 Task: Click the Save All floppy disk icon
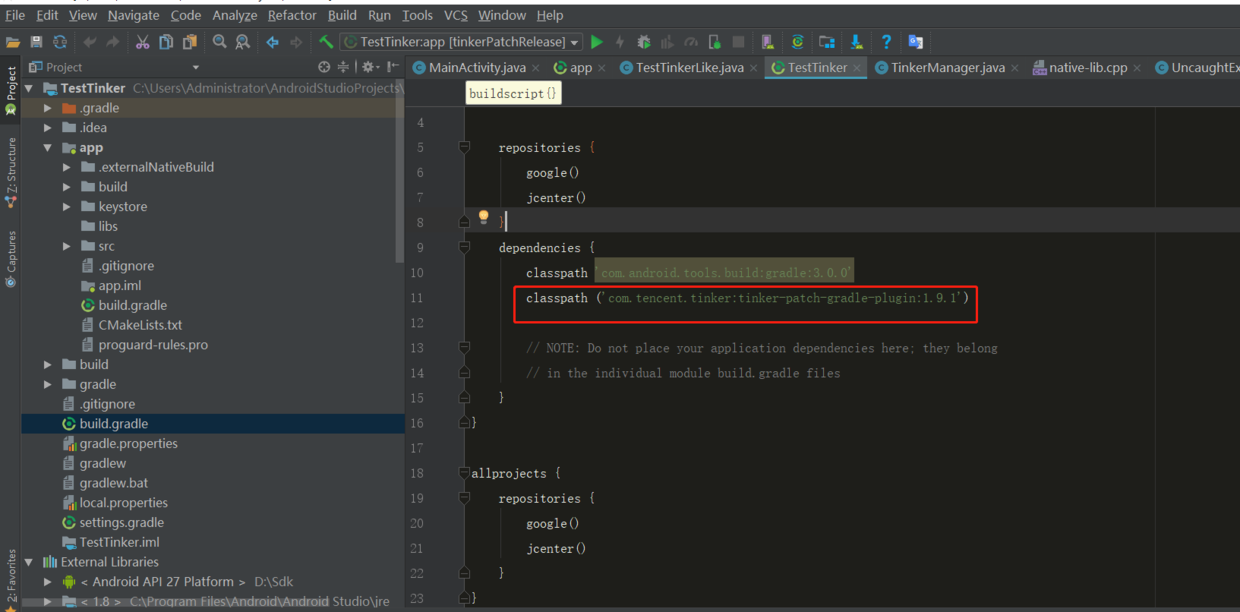click(36, 42)
